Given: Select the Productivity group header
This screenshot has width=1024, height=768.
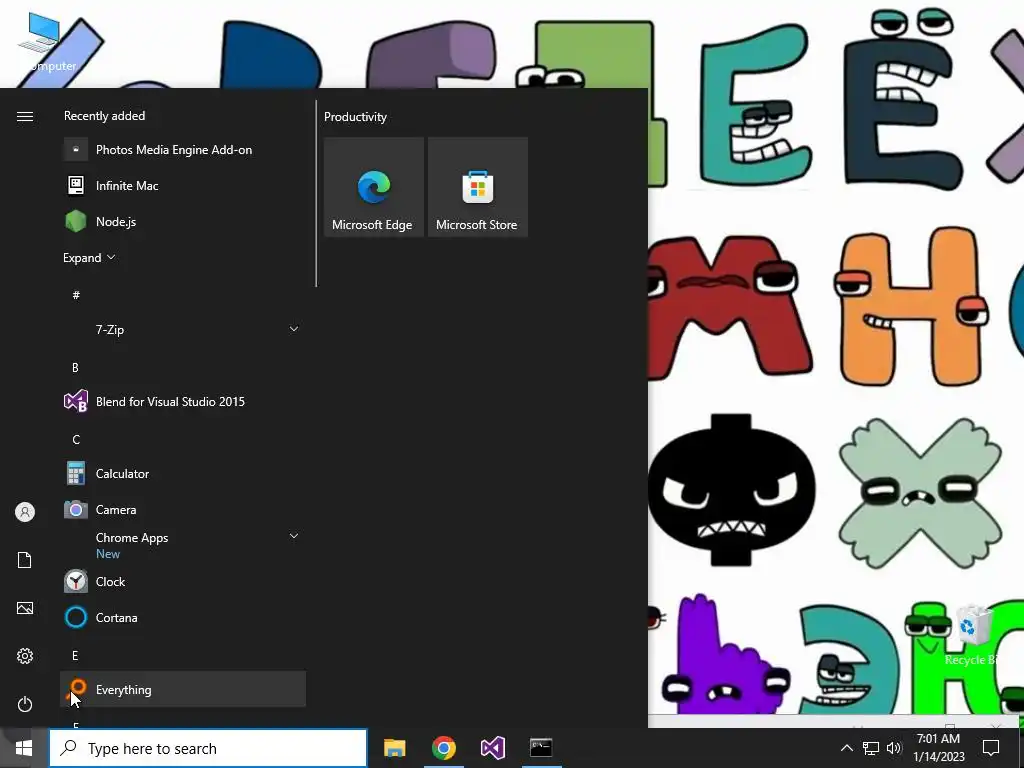Looking at the screenshot, I should pos(355,117).
